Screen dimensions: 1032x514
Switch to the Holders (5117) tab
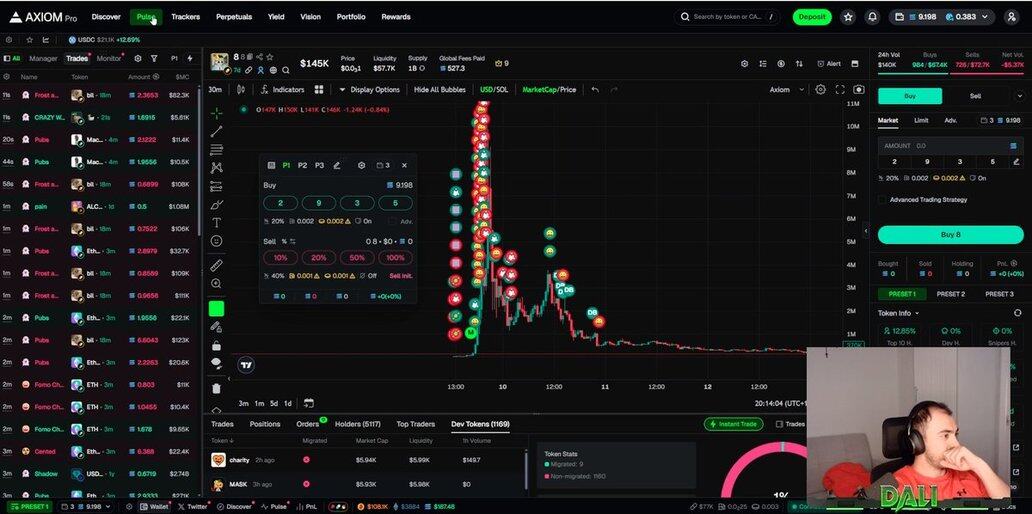pyautogui.click(x=357, y=424)
